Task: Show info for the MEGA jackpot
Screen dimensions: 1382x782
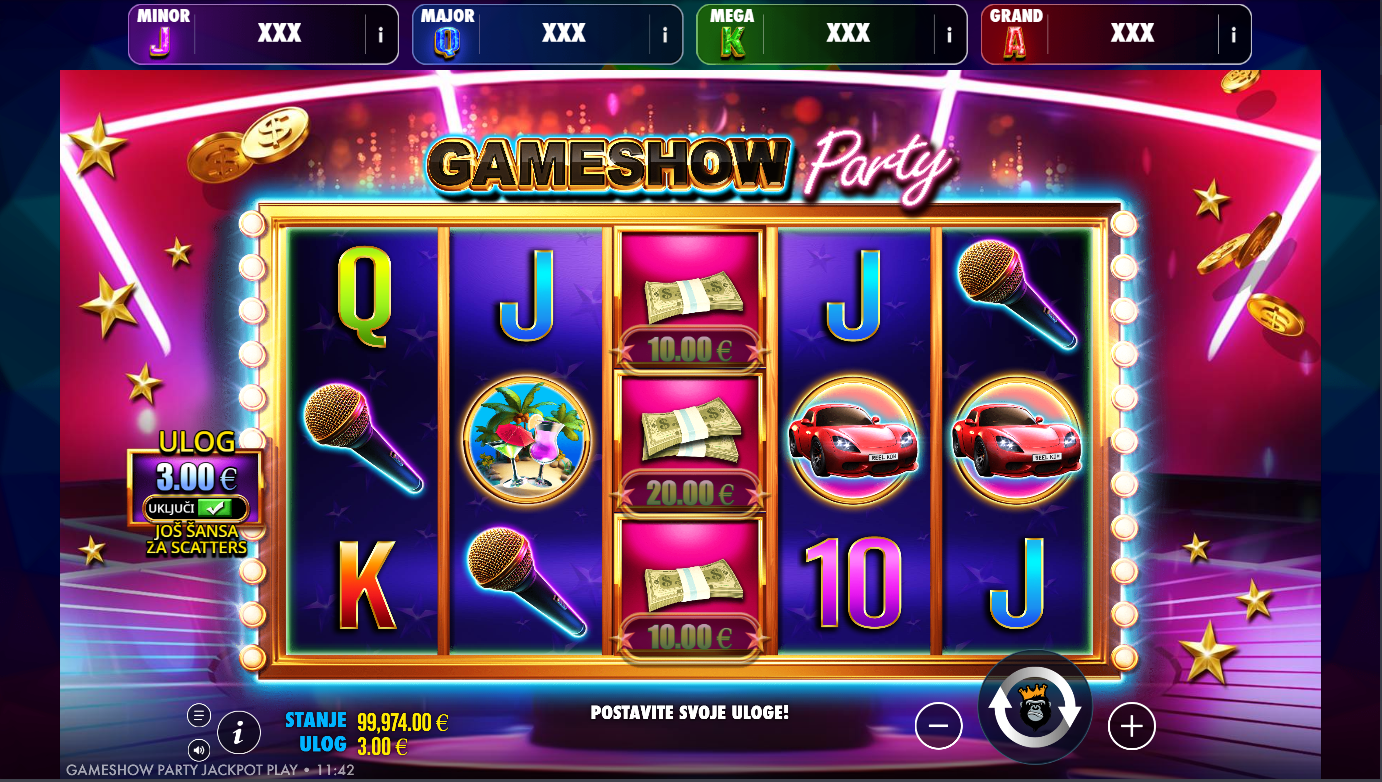Action: click(x=949, y=35)
